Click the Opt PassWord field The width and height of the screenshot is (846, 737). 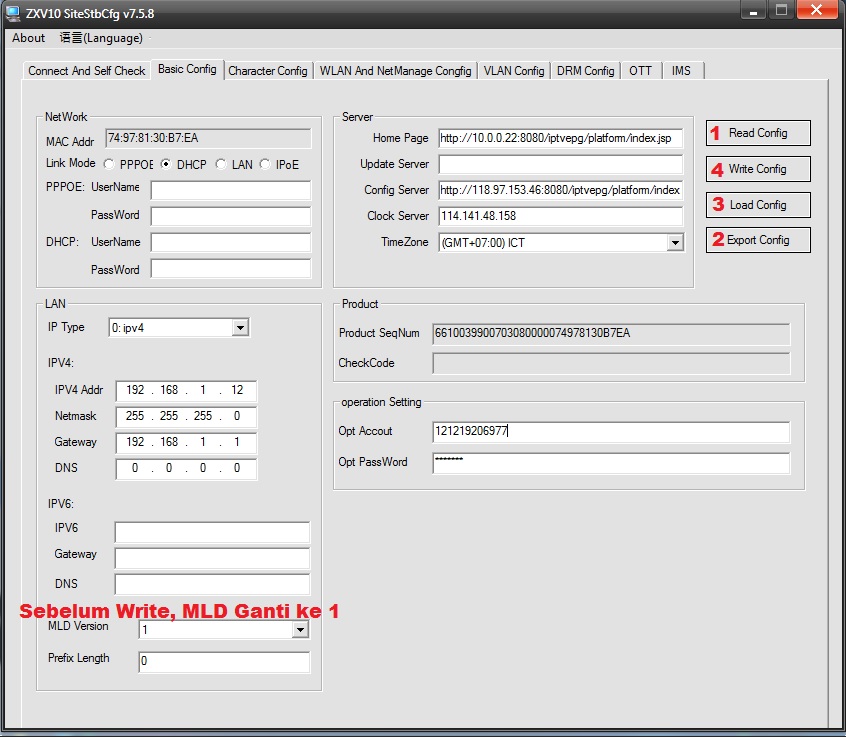coord(611,463)
